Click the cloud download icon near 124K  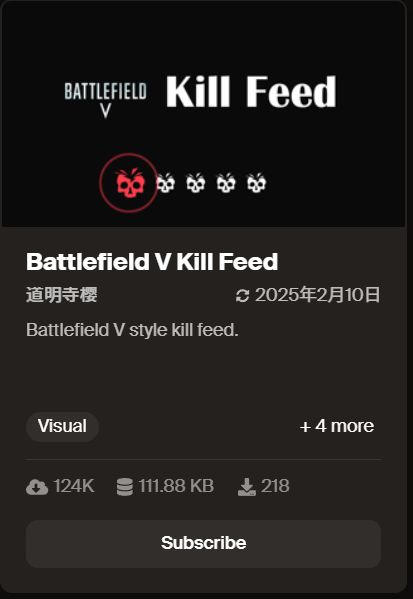pos(37,487)
